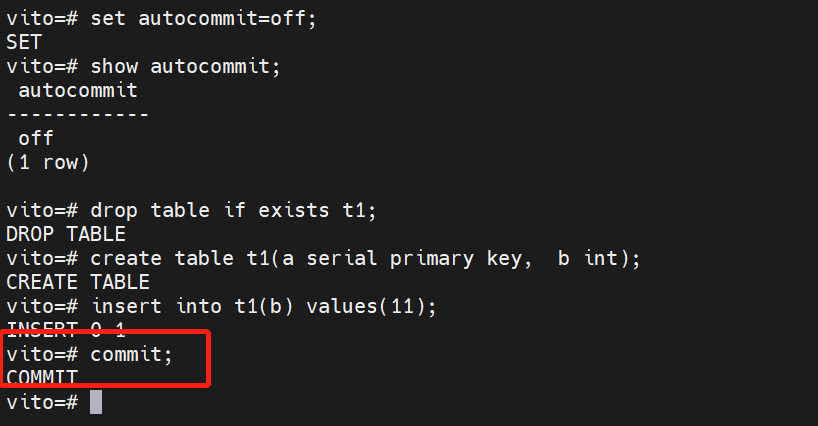818x426 pixels.
Task: Click the final empty "vito=#" prompt text
Action: point(42,402)
